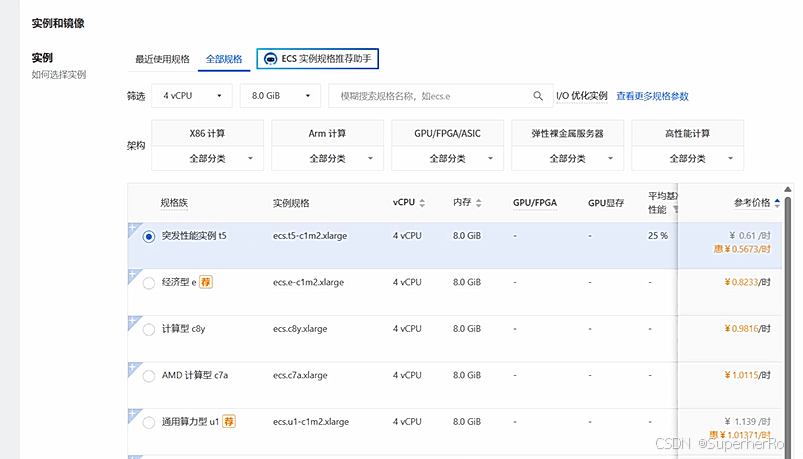Click 如何选择实例 help link

click(59, 75)
